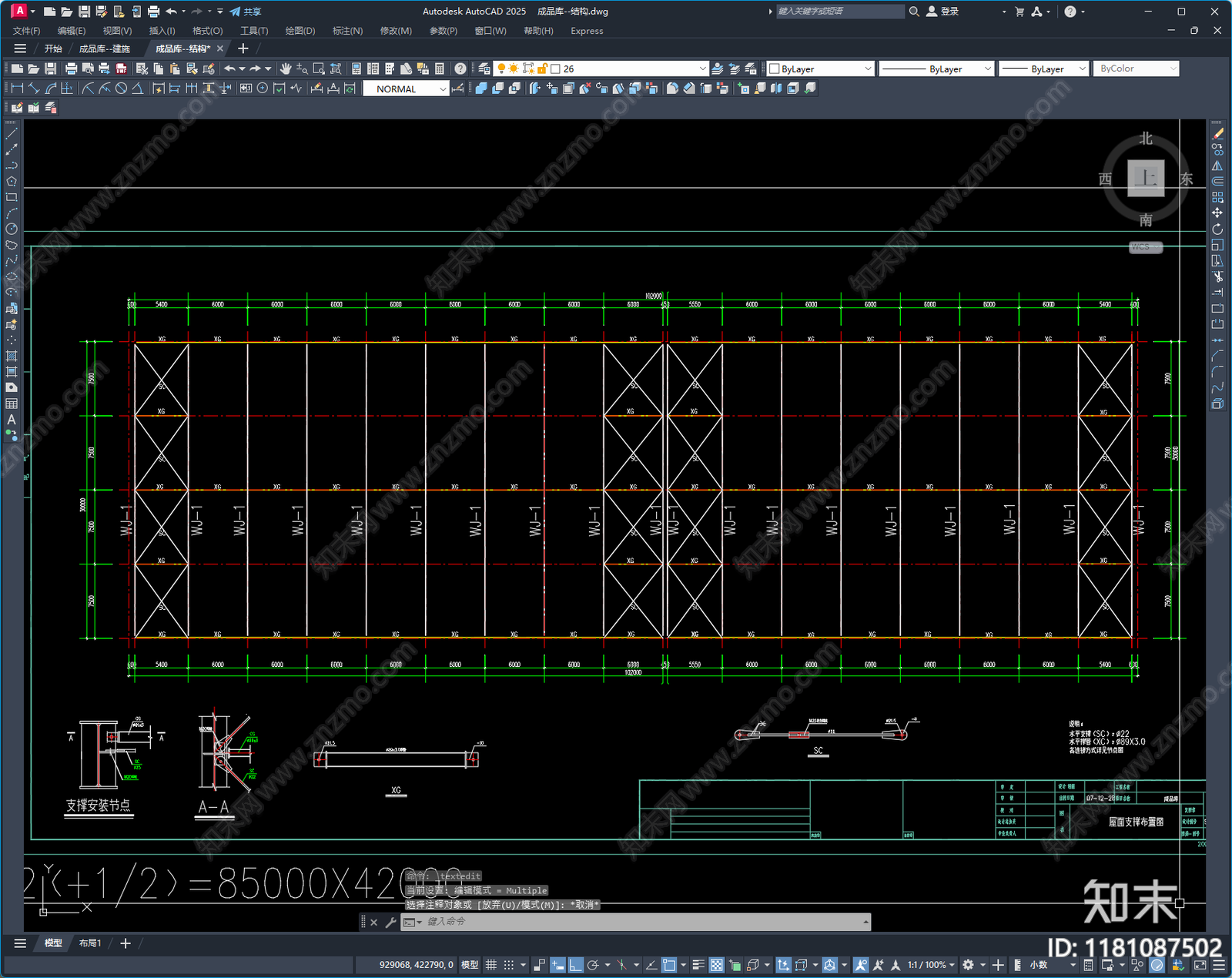
Task: Click the Rotate tool in right toolbar
Action: 1217,229
